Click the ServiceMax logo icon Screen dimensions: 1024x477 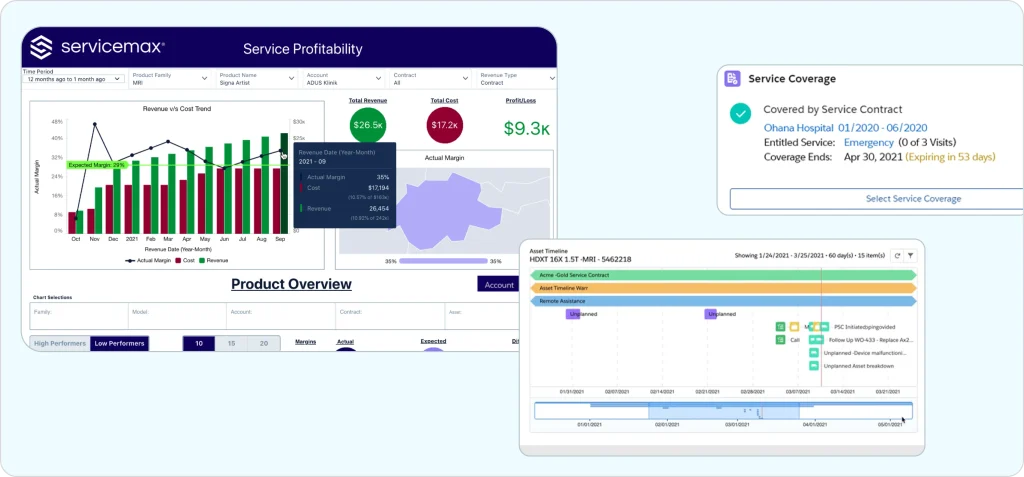coord(41,48)
